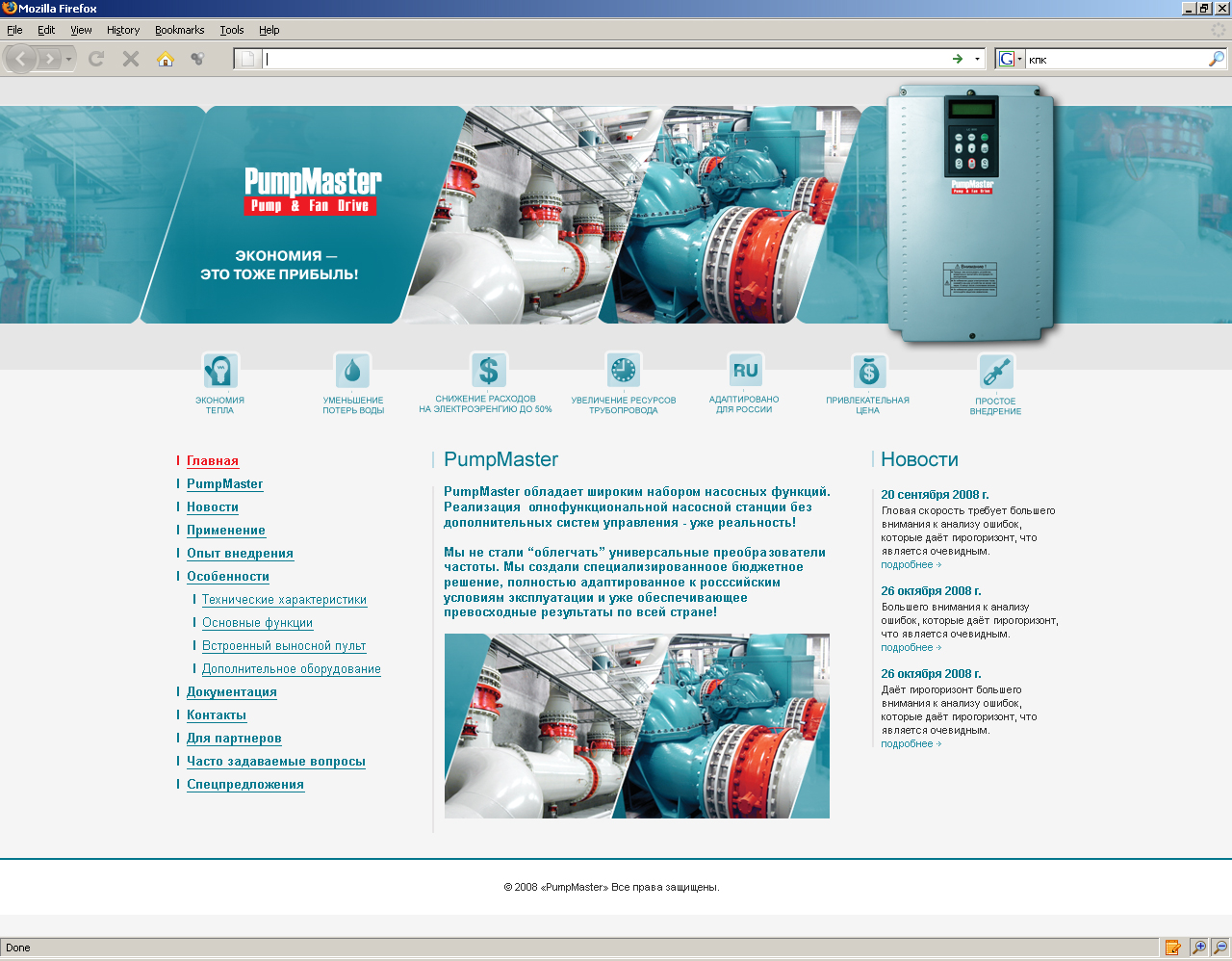The width and height of the screenshot is (1232, 961).
Task: Click the green Go arrow in address bar
Action: coord(958,59)
